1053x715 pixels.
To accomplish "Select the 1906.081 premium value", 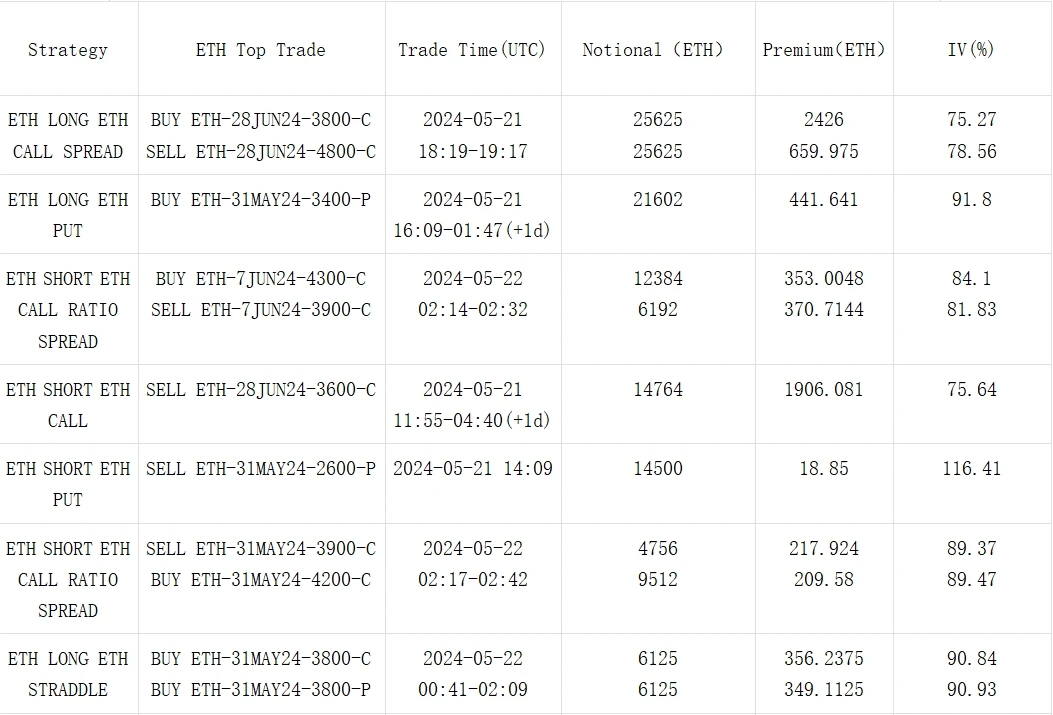I will click(823, 390).
